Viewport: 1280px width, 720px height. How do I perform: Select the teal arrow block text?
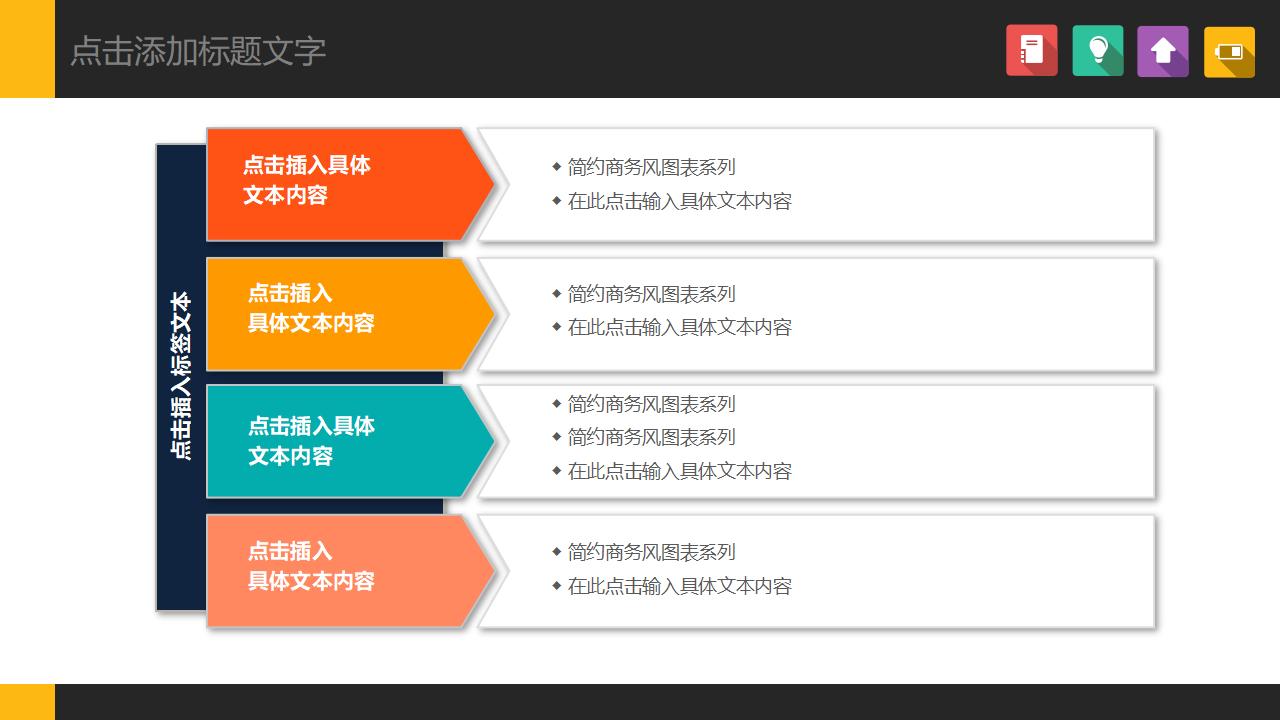311,441
